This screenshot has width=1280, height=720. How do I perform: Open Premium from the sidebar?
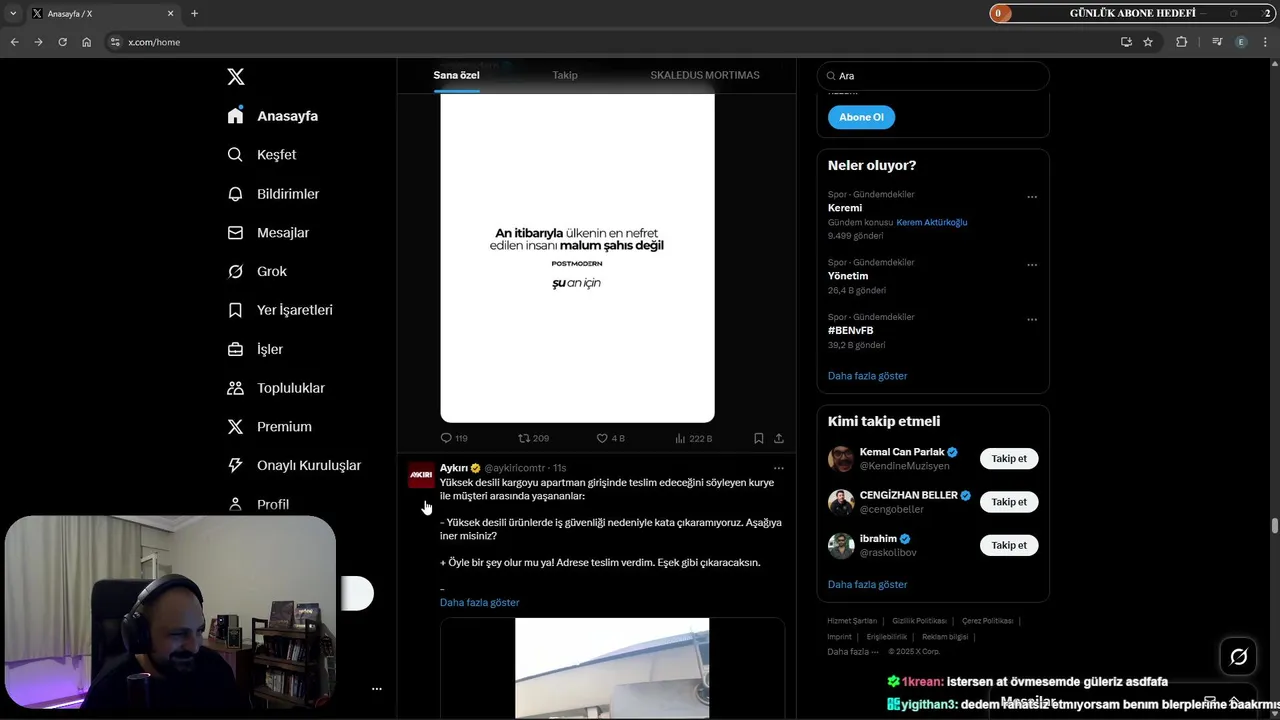(x=269, y=427)
